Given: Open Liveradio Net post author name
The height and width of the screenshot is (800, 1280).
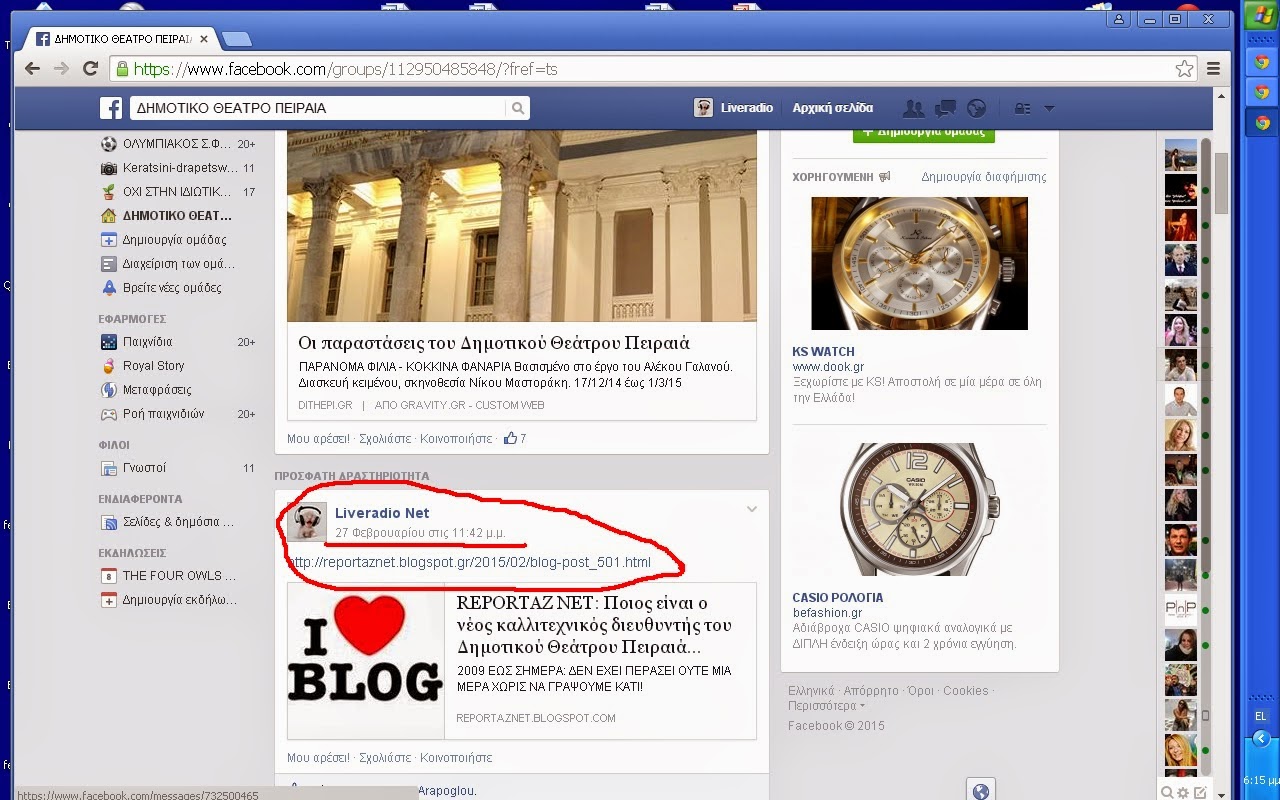Looking at the screenshot, I should [x=382, y=513].
